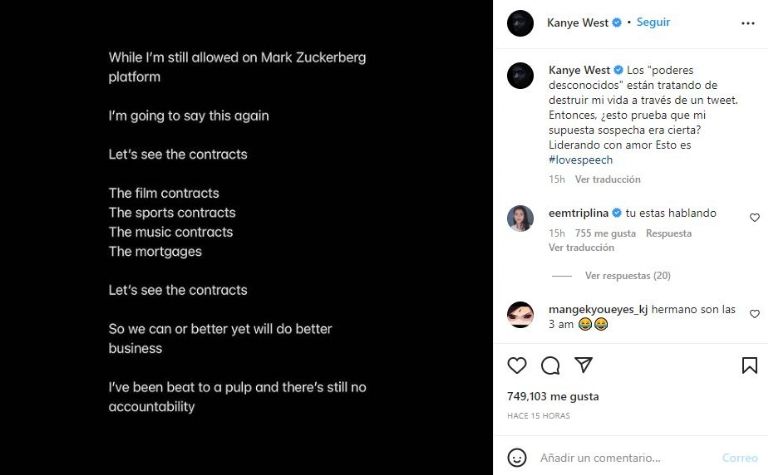768x475 pixels.
Task: Expand Ver respuestas (20) replies
Action: coord(627,275)
